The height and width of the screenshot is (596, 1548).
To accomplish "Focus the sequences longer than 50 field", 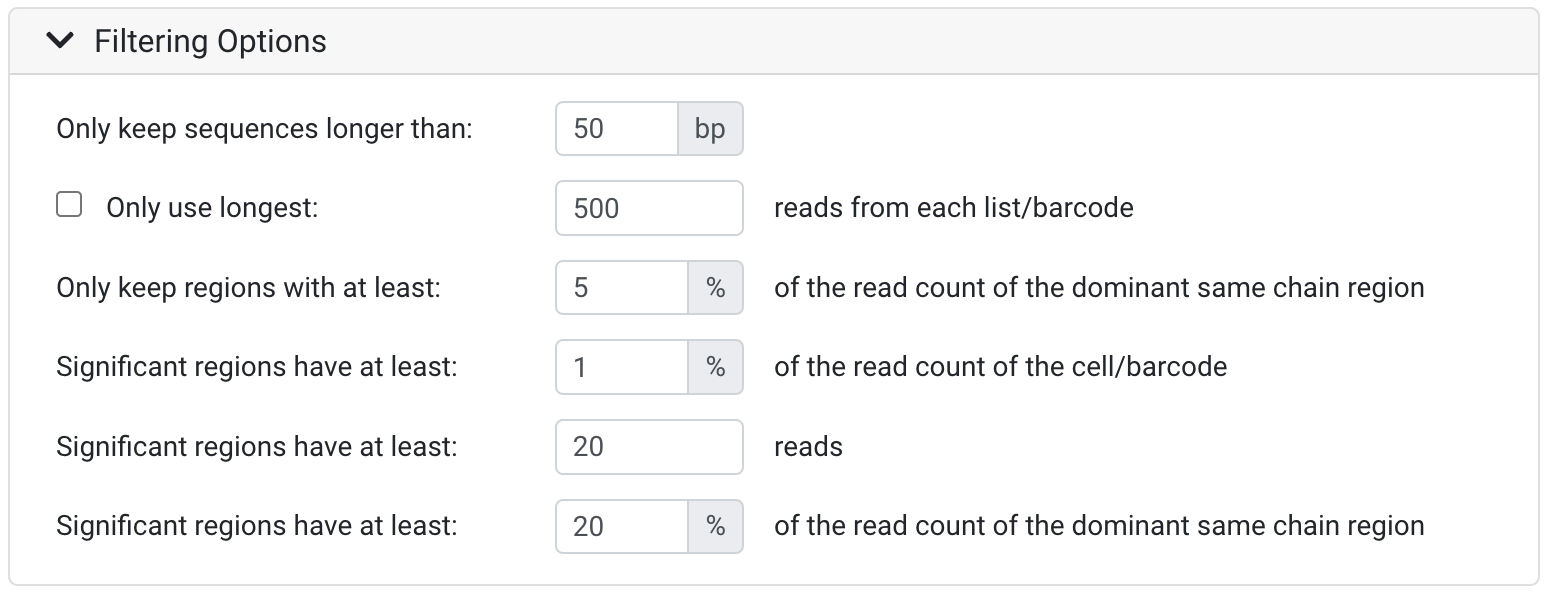I will pyautogui.click(x=617, y=129).
